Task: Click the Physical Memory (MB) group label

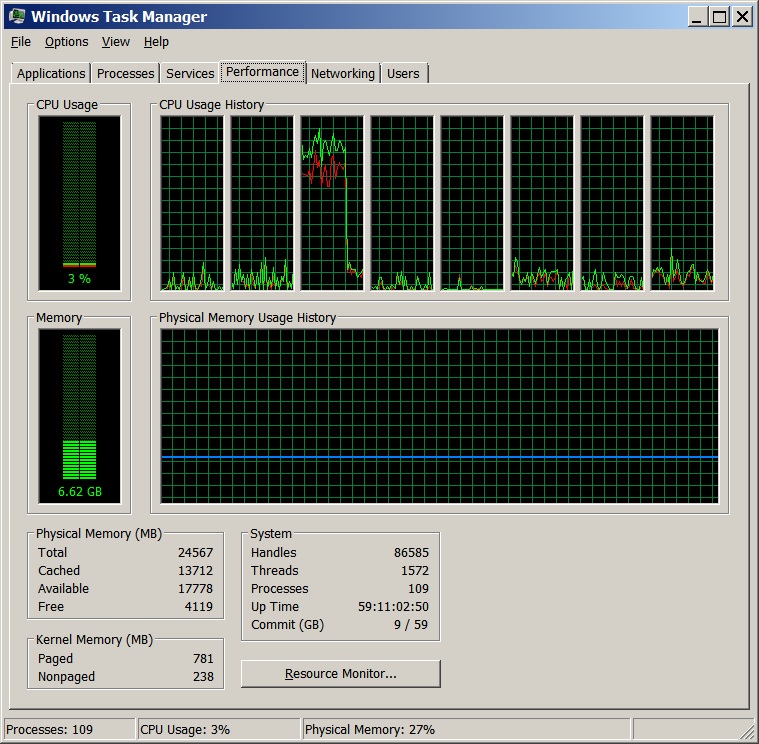Action: coord(99,533)
